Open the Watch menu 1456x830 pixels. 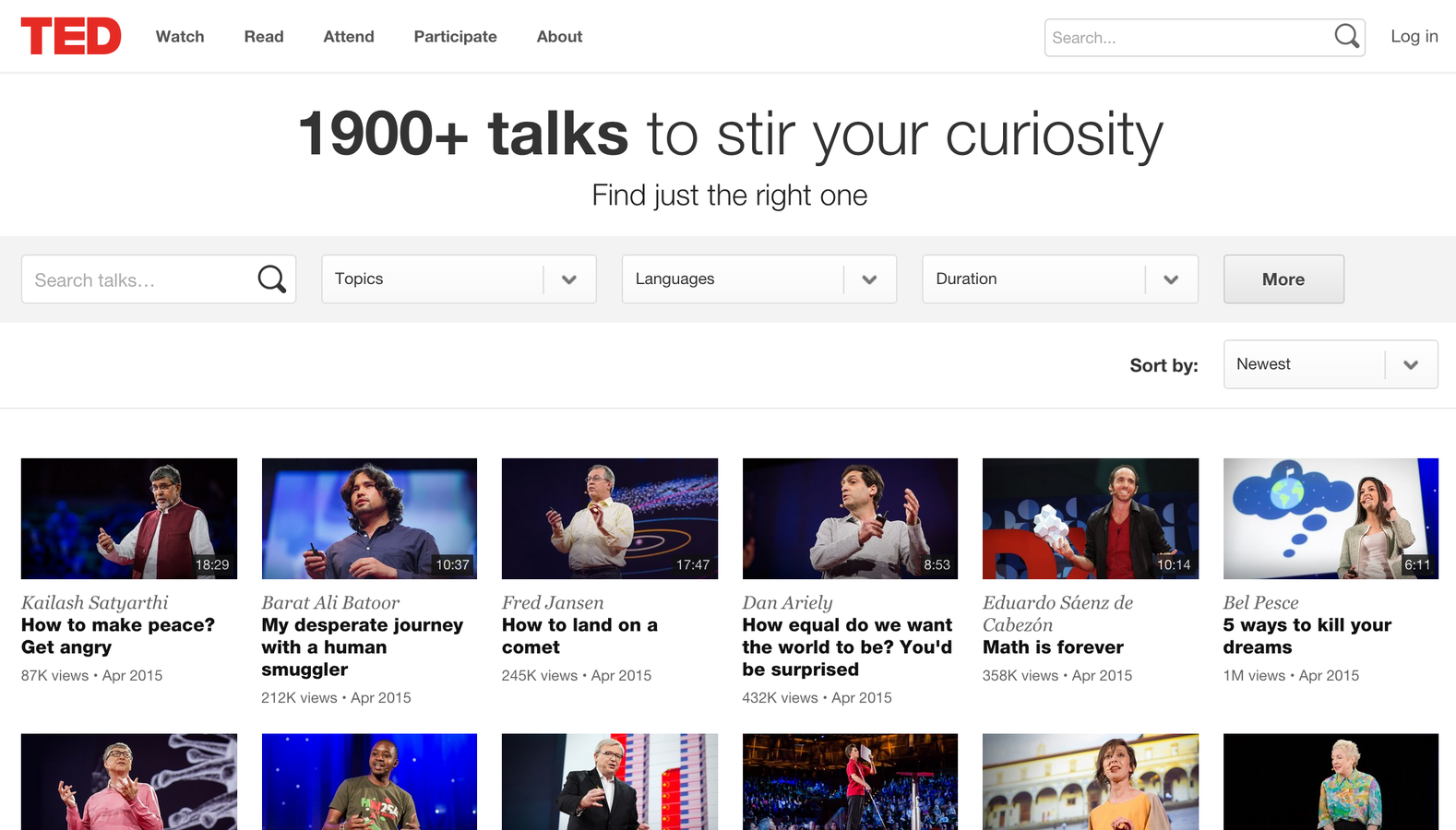[180, 37]
